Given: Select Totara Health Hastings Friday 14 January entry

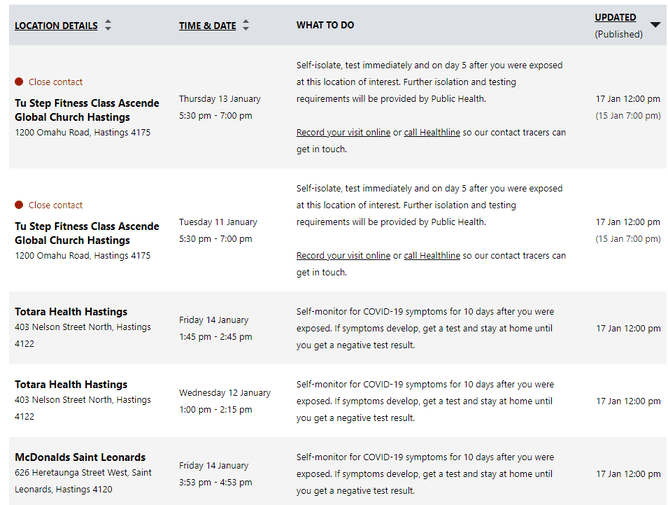Looking at the screenshot, I should click(71, 312).
